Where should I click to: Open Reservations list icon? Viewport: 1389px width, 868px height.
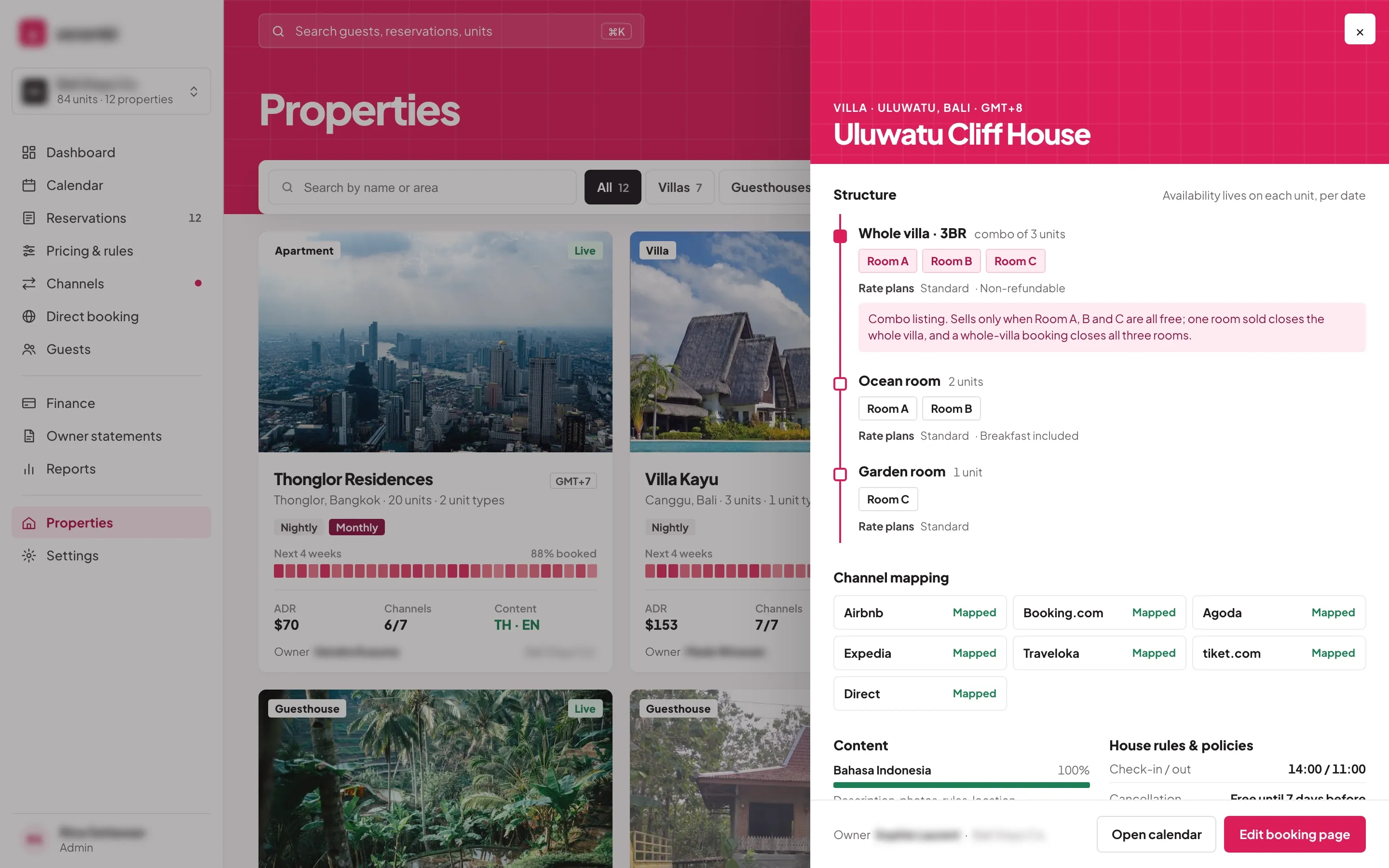point(29,217)
